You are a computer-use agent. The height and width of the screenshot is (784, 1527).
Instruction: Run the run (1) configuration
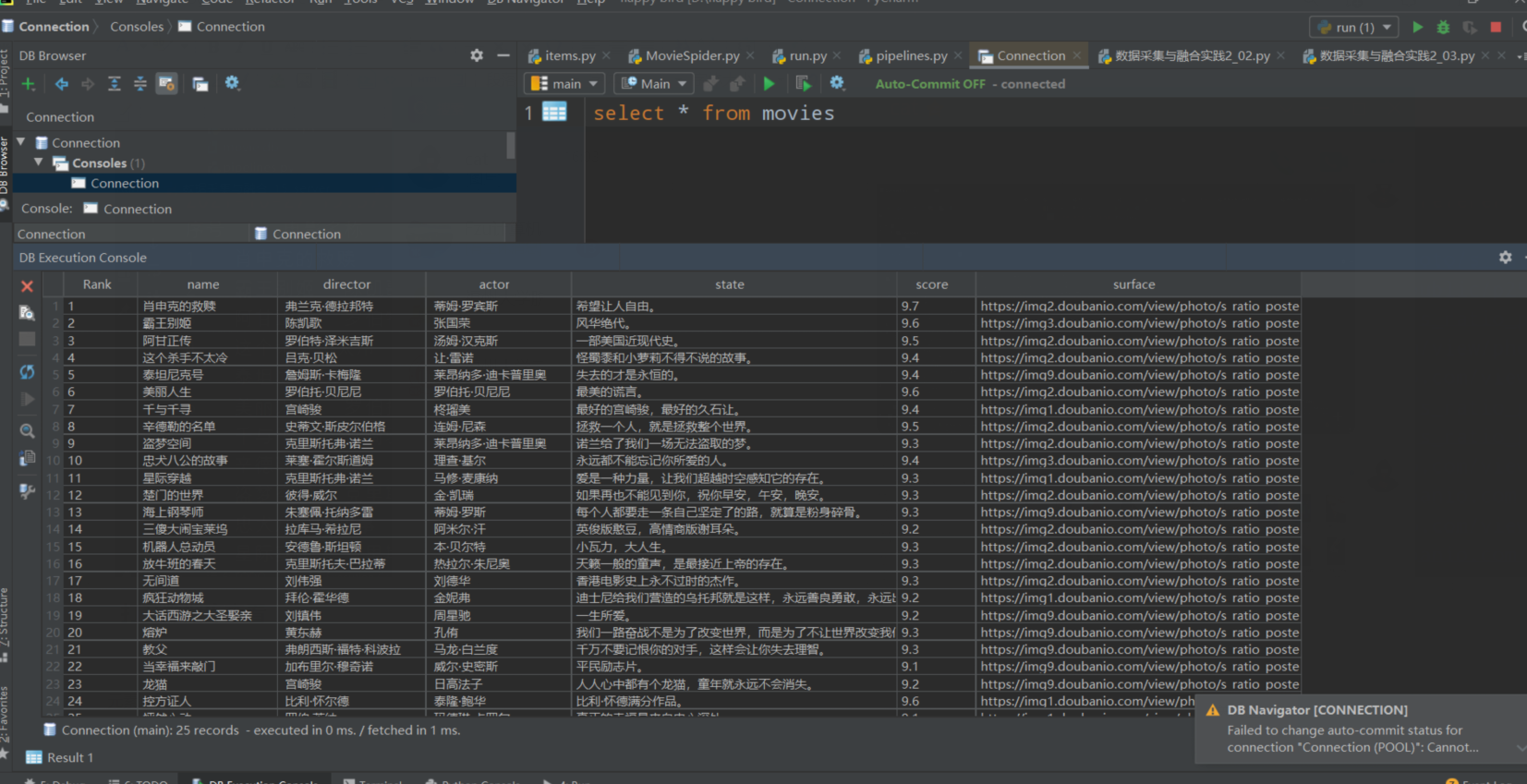click(x=1418, y=27)
